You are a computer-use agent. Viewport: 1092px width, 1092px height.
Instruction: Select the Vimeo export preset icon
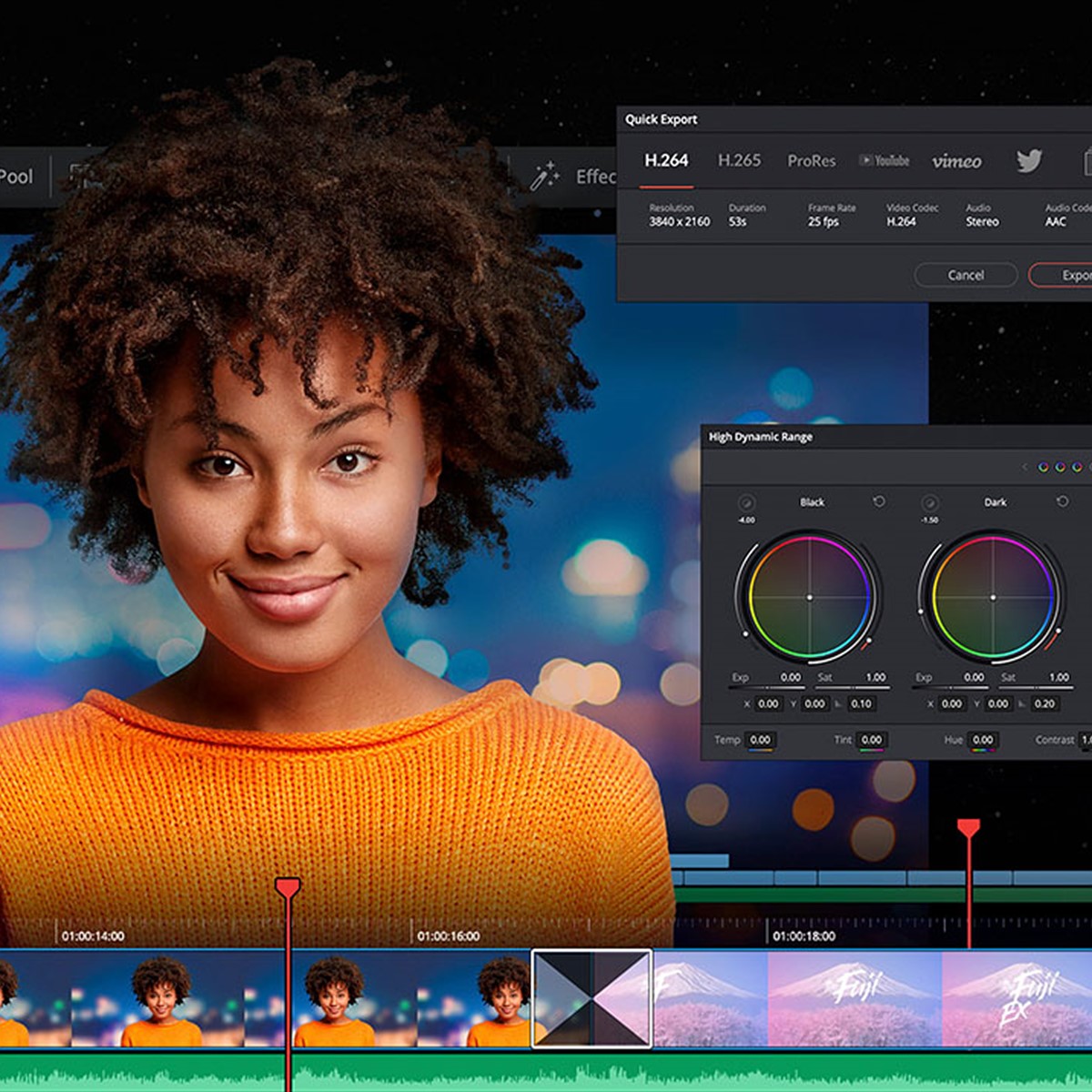957,160
